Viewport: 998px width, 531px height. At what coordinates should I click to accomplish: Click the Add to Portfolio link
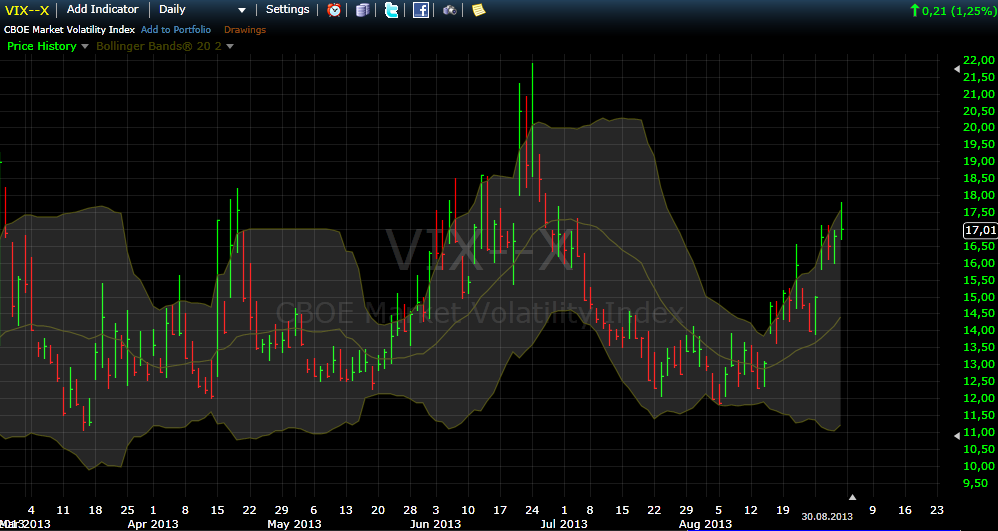click(176, 30)
